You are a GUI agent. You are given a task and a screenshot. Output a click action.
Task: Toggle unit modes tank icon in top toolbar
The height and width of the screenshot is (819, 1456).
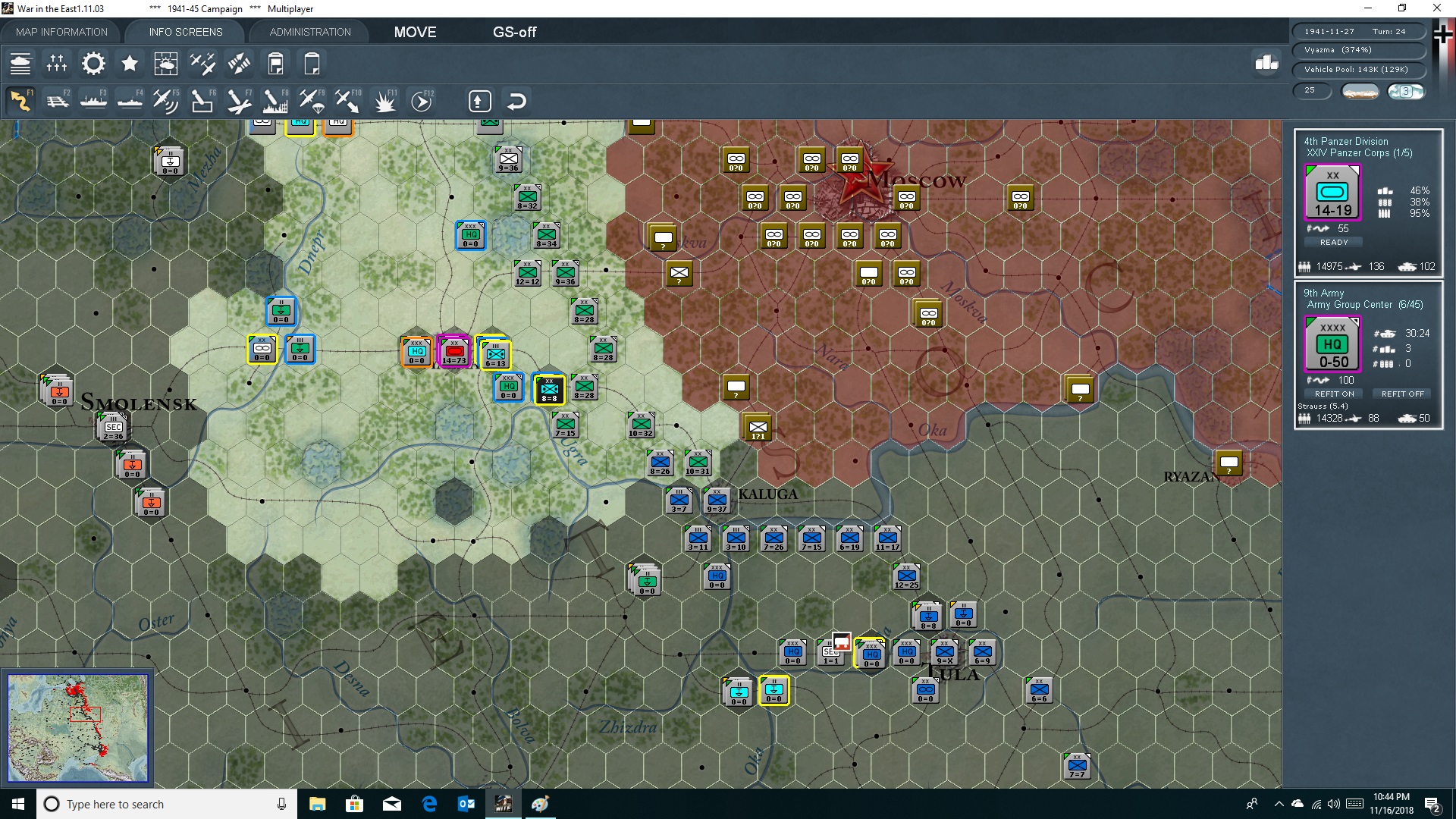(20, 64)
